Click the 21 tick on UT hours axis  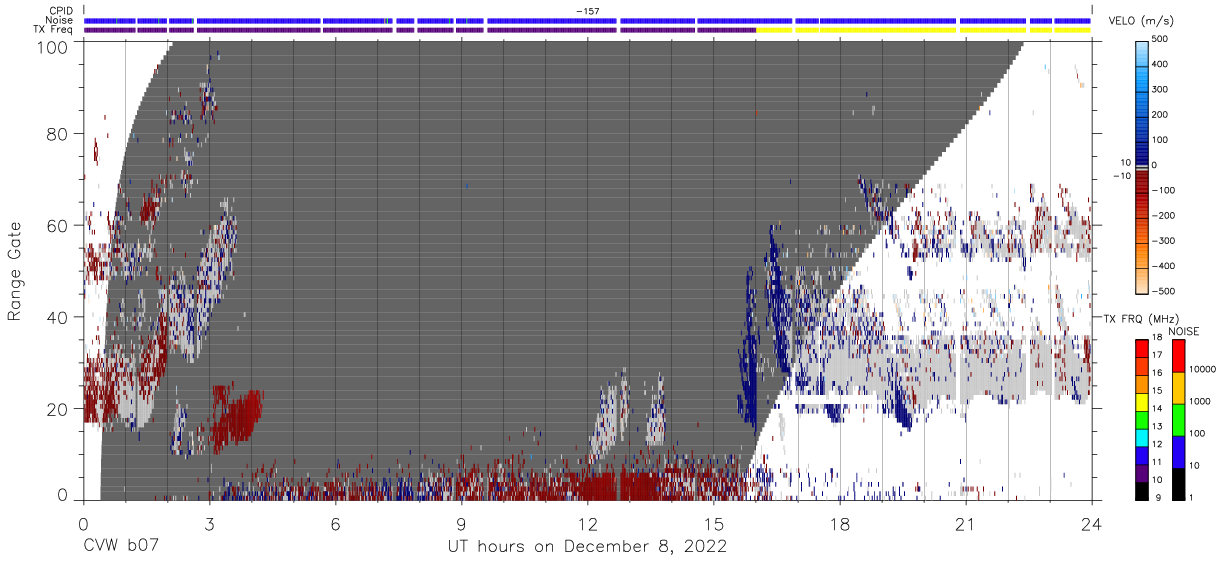(x=965, y=523)
